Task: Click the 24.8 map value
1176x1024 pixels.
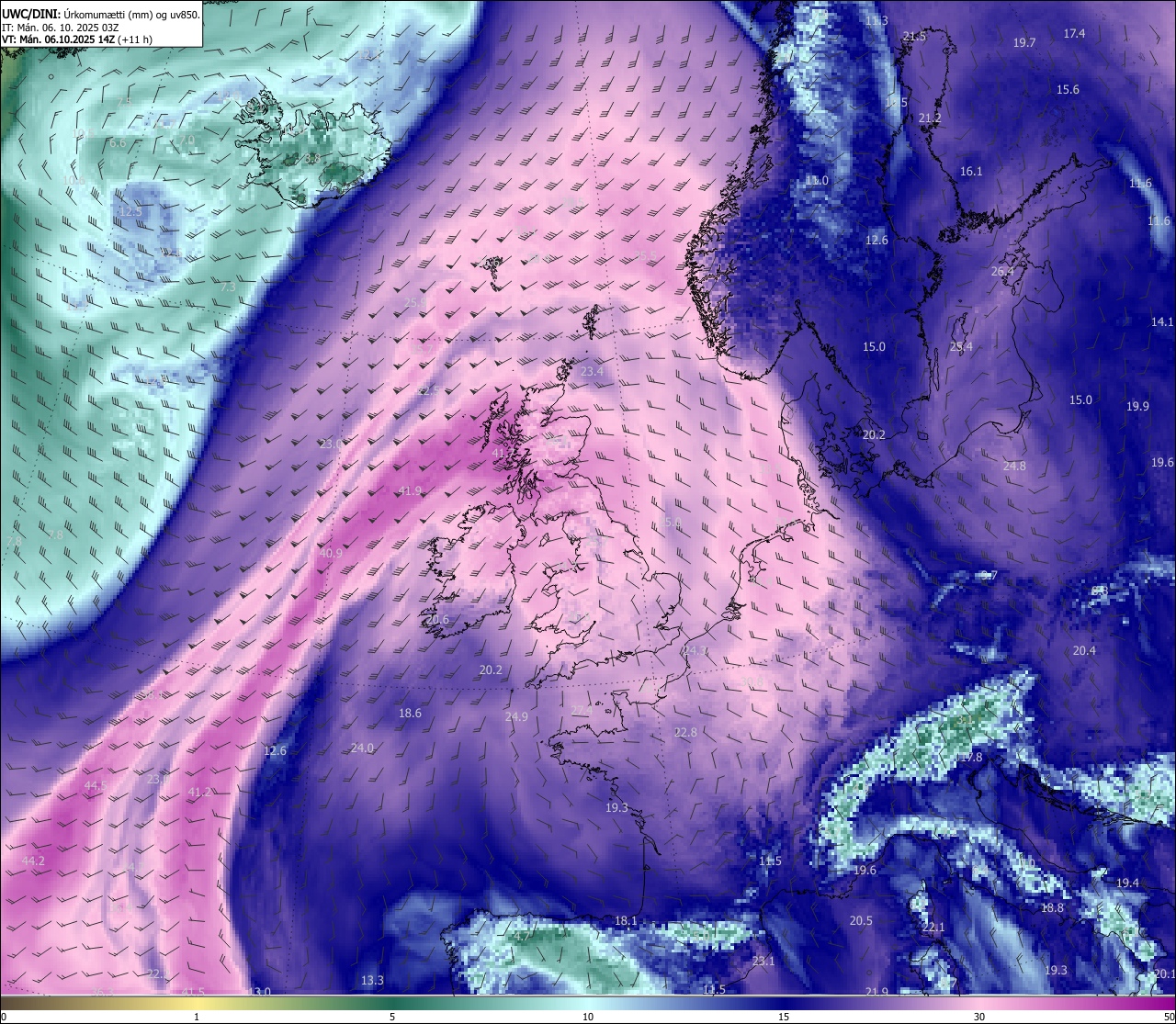Action: click(x=1014, y=467)
